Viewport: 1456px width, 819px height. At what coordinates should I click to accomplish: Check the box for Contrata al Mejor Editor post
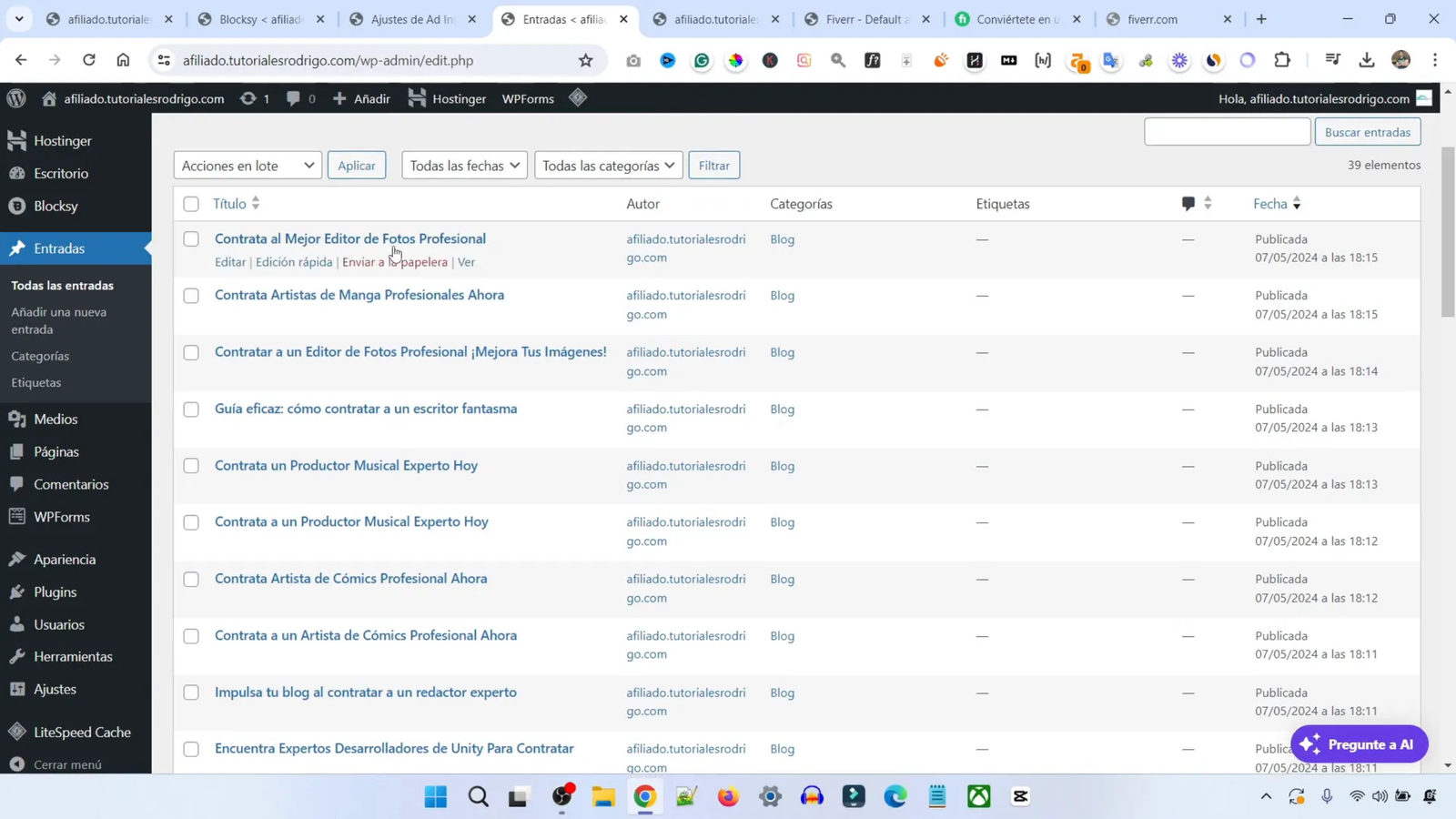tap(190, 238)
